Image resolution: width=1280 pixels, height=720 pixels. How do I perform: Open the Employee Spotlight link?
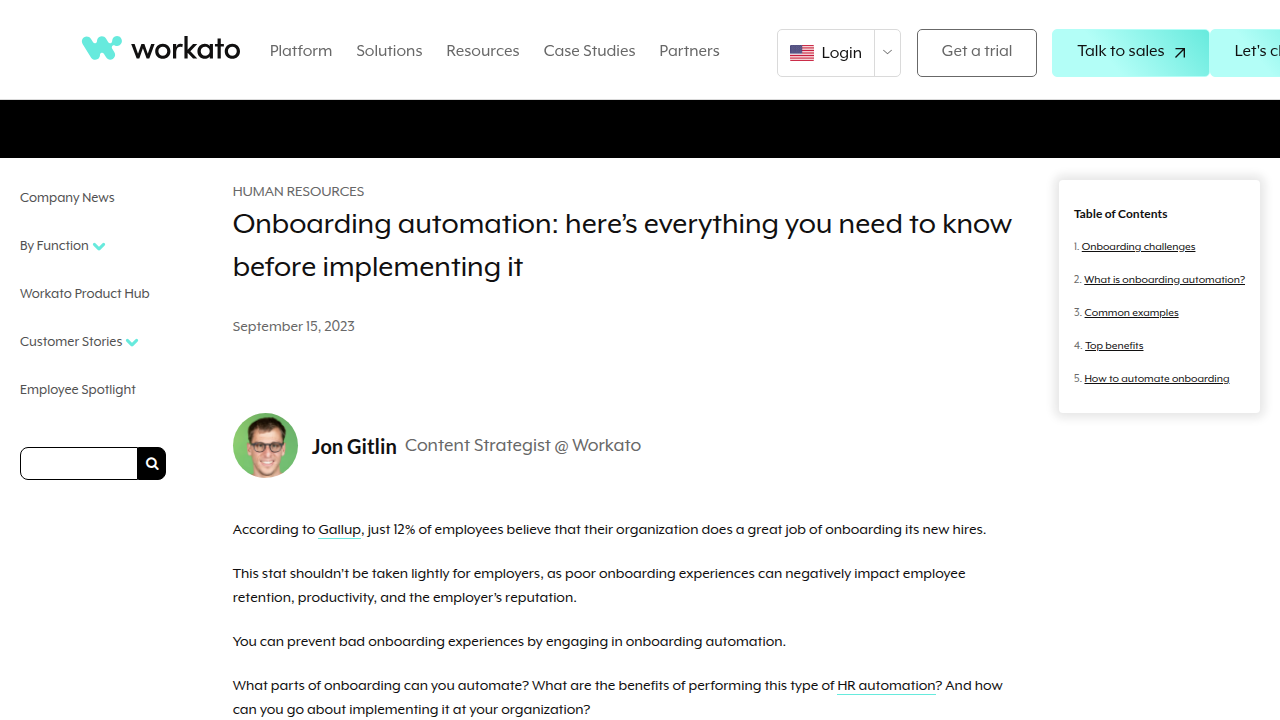point(78,390)
